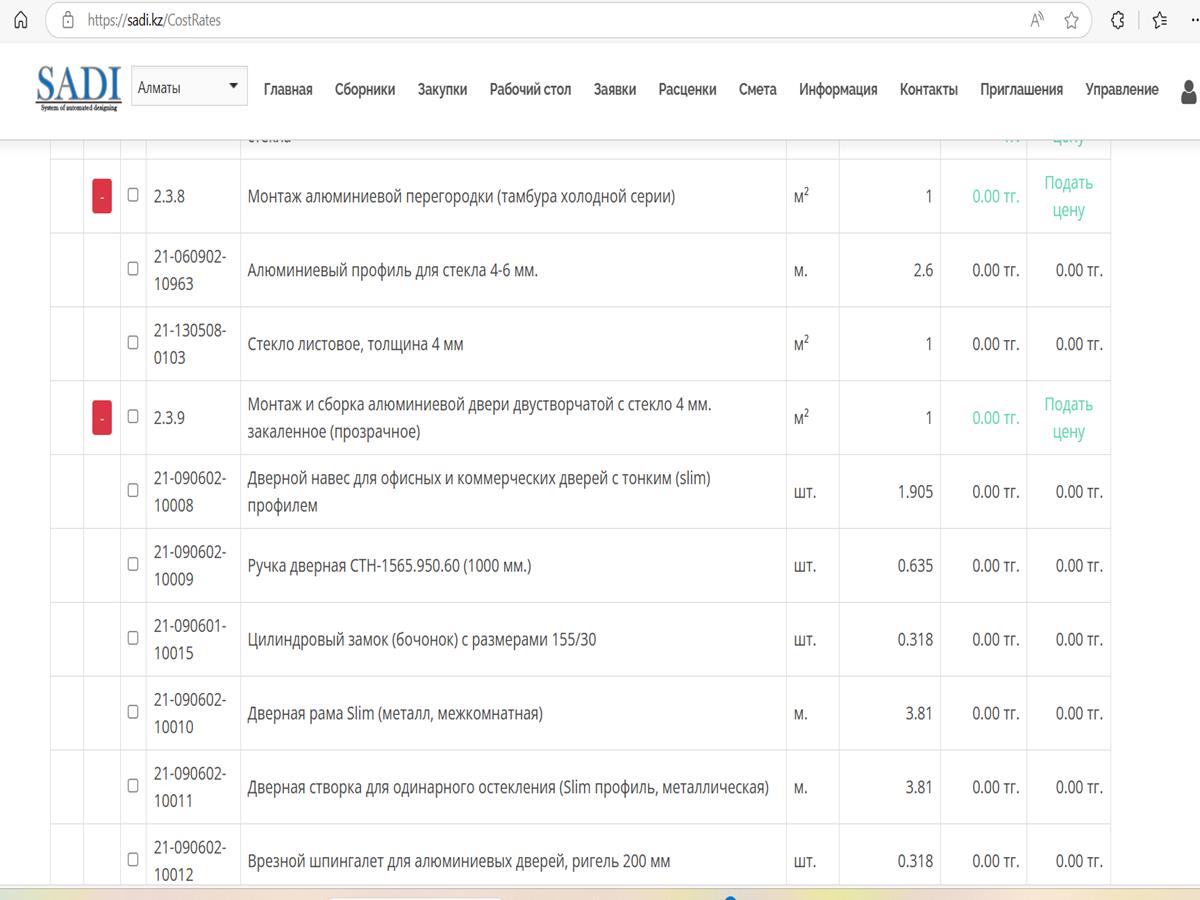Open the favorites list icon
The width and height of the screenshot is (1200, 900).
pos(1159,20)
